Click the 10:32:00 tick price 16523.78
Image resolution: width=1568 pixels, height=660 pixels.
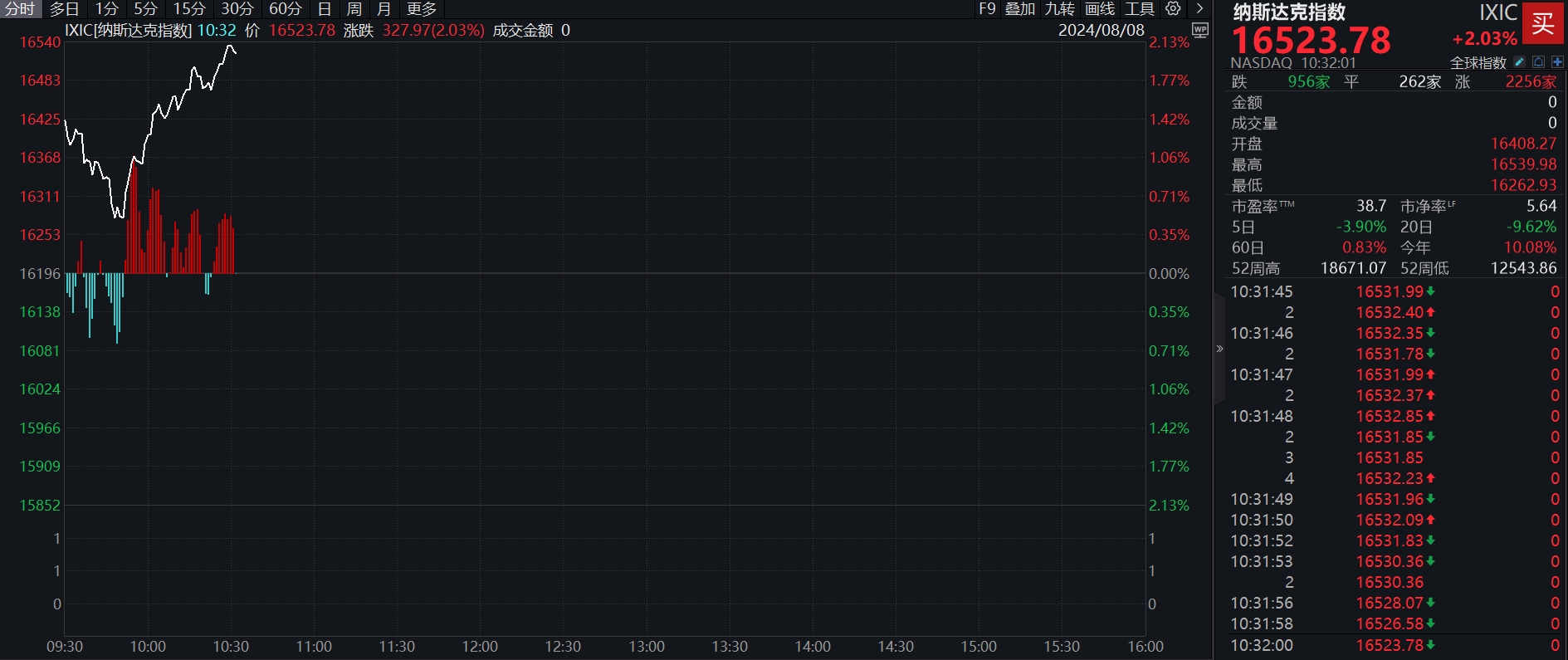[x=1390, y=645]
